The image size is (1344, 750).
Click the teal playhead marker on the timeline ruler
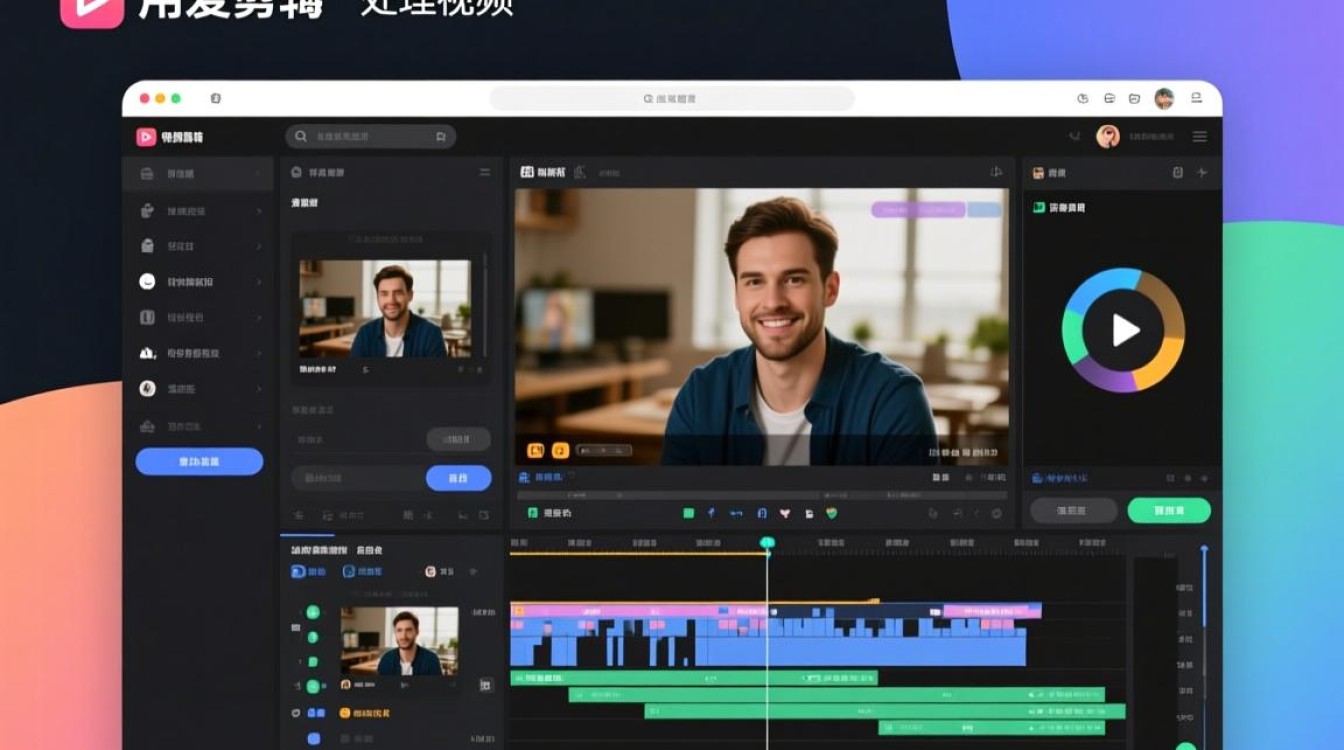click(x=767, y=543)
